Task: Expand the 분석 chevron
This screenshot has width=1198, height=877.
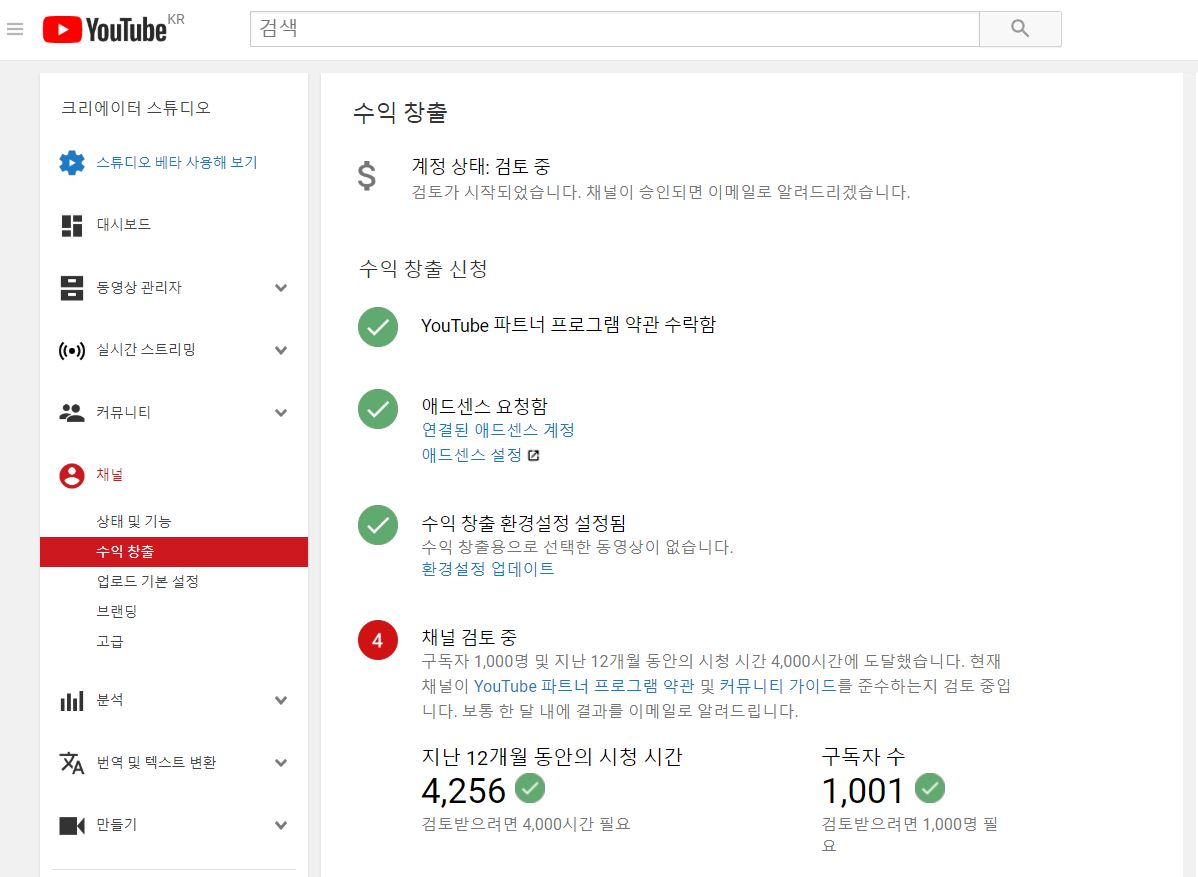Action: [x=281, y=701]
